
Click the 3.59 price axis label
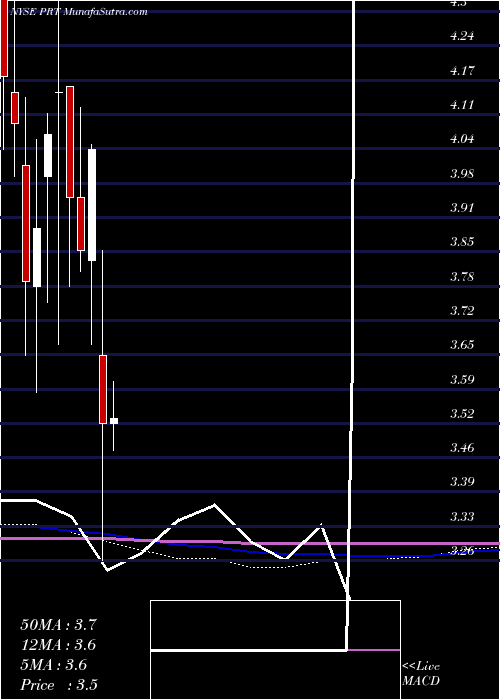point(462,380)
